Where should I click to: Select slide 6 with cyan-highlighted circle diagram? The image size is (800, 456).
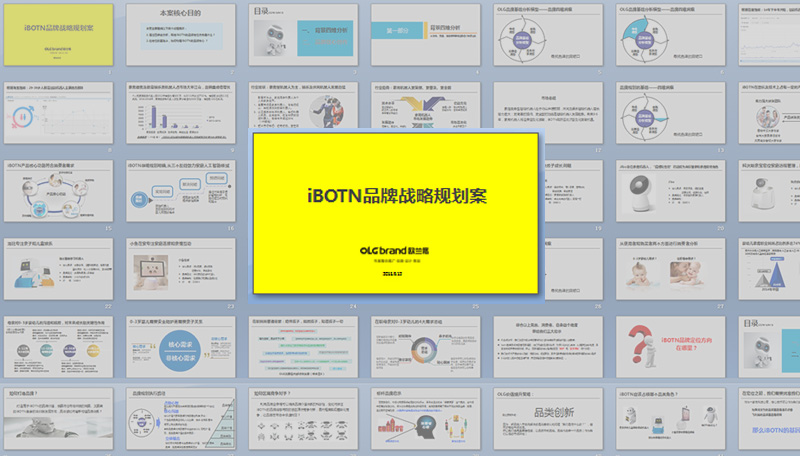(x=670, y=35)
